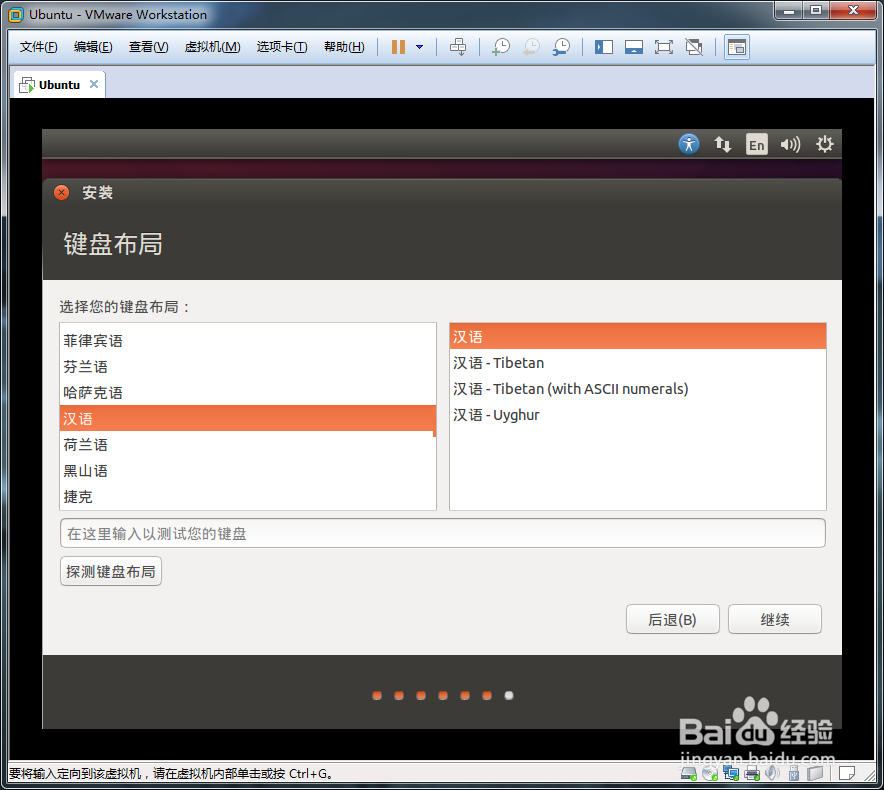
Task: Send Ctrl+Alt+Del to the virtual machine
Action: point(458,47)
